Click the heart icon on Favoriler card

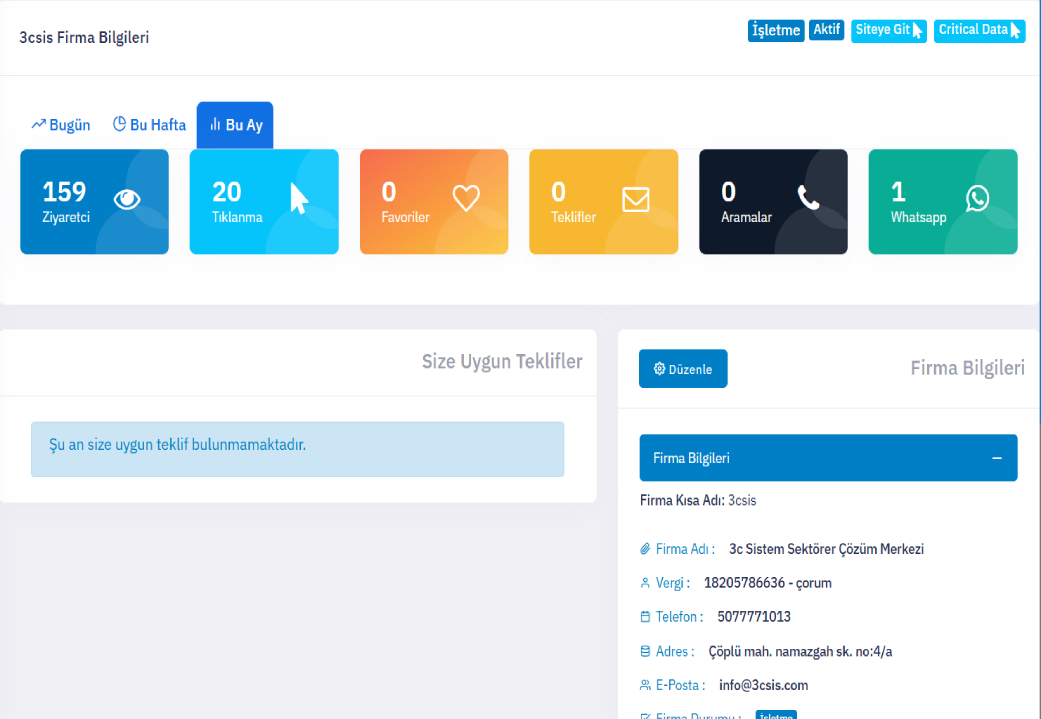point(466,199)
